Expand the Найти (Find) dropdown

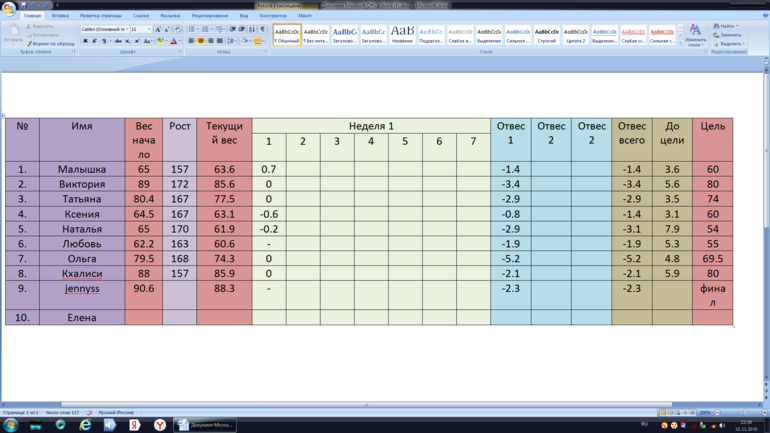click(x=738, y=26)
